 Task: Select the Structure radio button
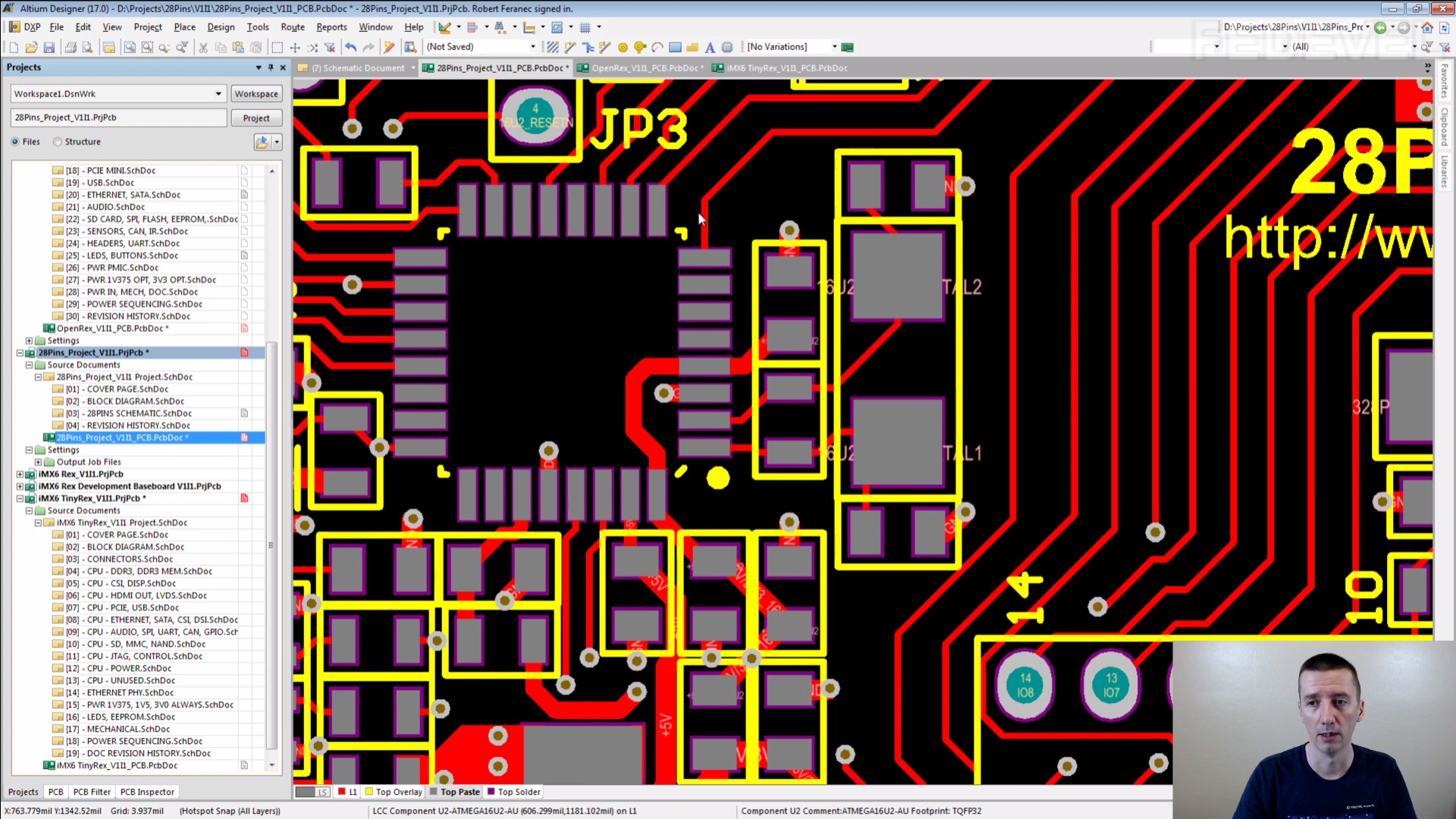tap(58, 142)
